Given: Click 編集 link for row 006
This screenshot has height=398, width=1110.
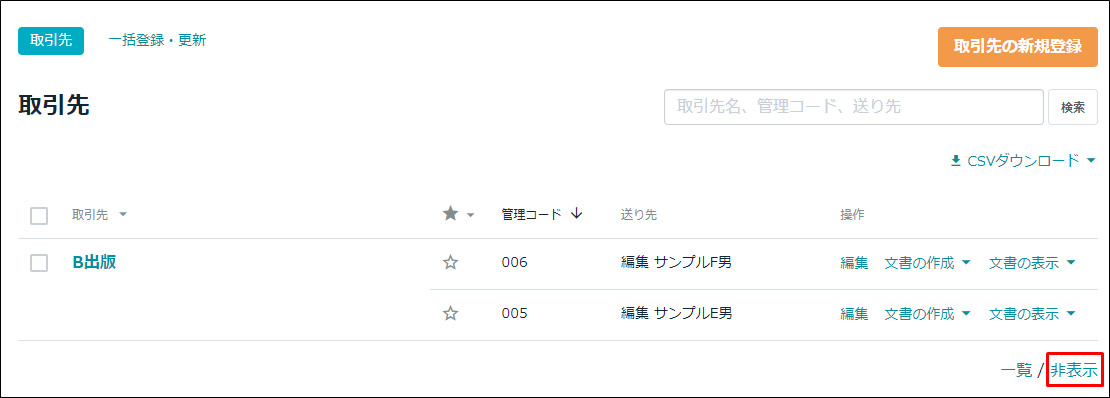Looking at the screenshot, I should click(854, 263).
